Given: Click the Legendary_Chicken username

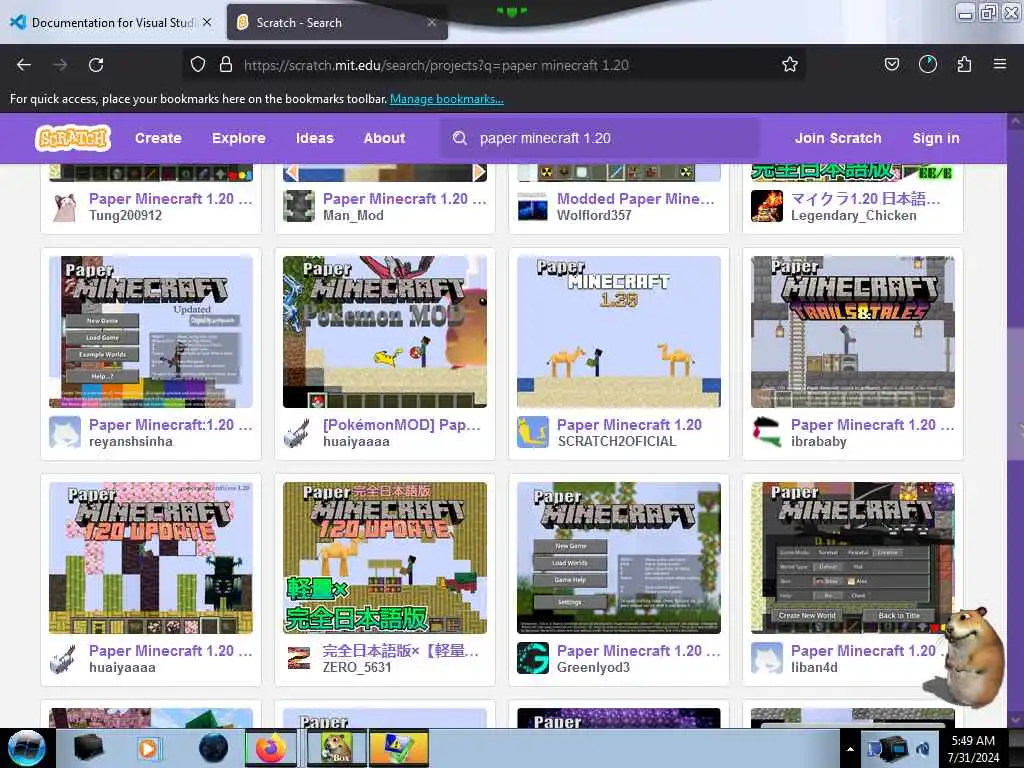Looking at the screenshot, I should coord(854,216).
